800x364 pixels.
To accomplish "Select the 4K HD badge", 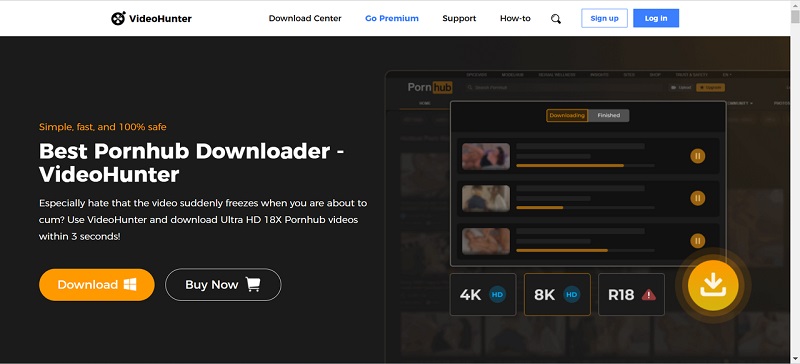I will (483, 295).
